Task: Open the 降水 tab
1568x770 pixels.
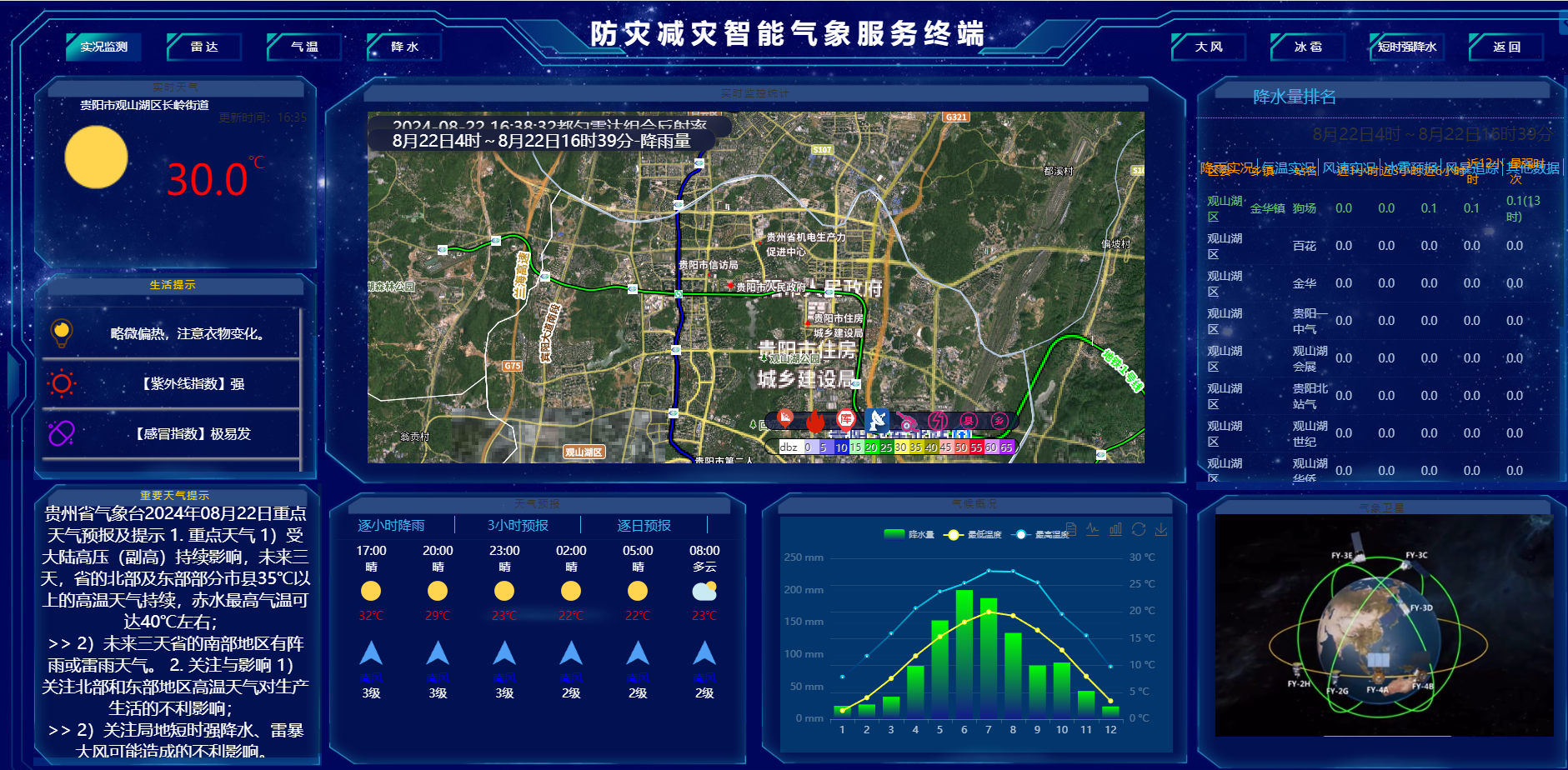Action: point(404,47)
